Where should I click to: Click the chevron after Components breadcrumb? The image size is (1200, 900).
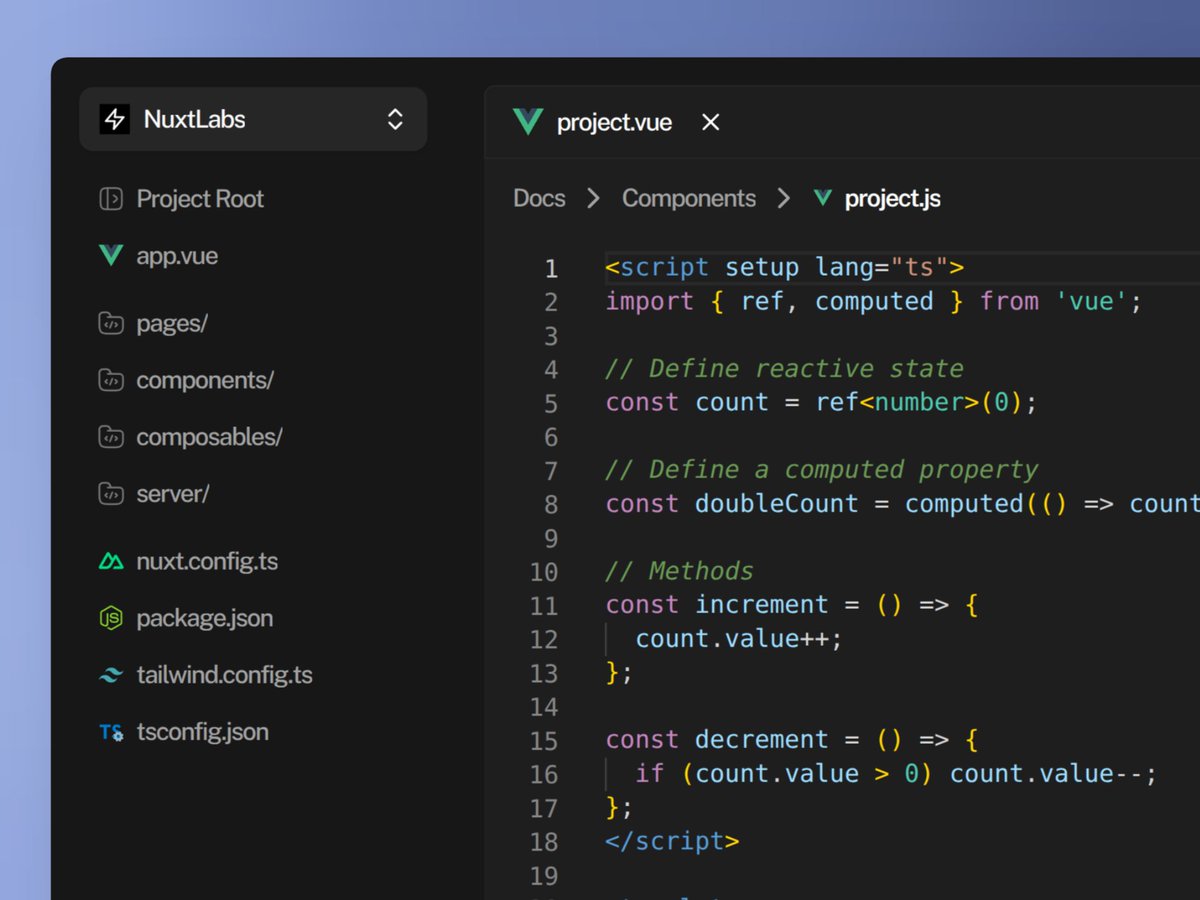(x=783, y=198)
